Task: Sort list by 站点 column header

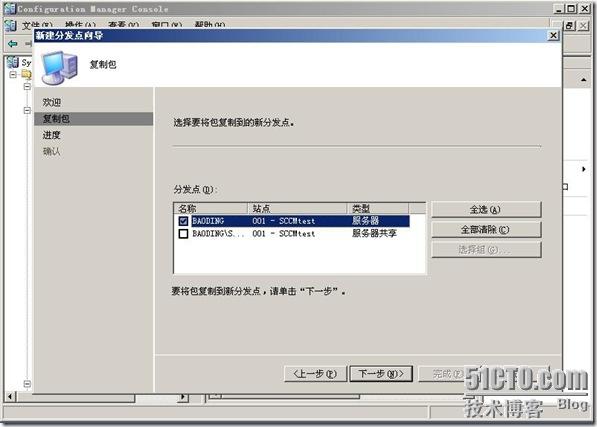Action: coord(297,208)
